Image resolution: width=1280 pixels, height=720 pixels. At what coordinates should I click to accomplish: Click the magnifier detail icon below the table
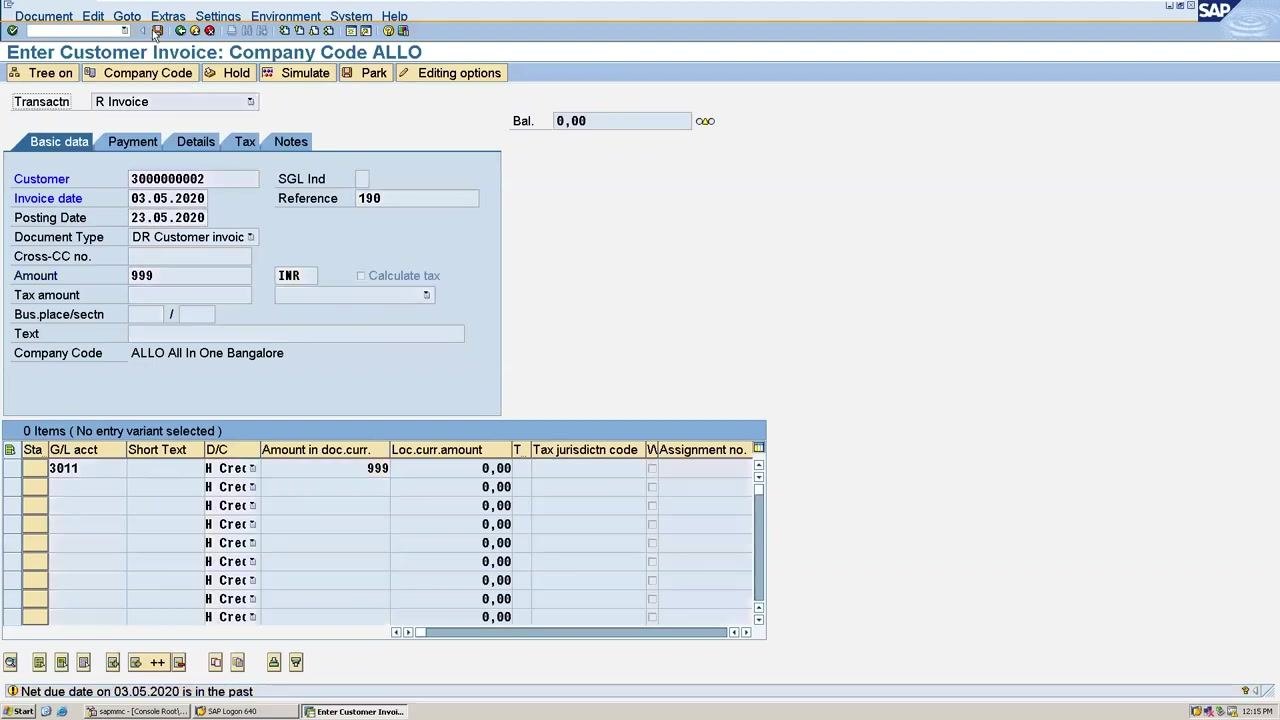[10, 662]
